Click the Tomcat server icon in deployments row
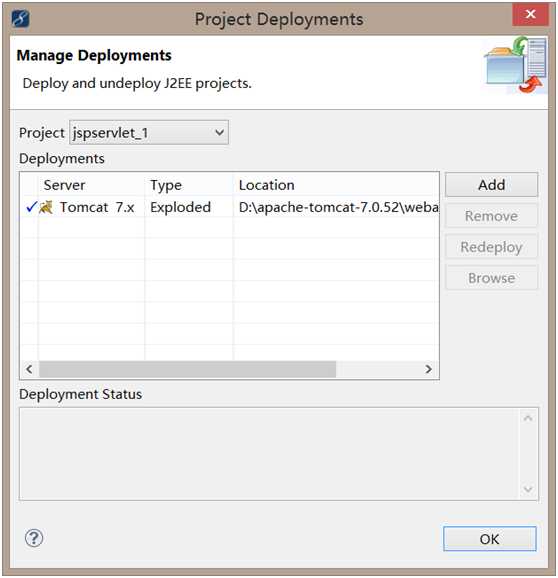The width and height of the screenshot is (558, 578). pyautogui.click(x=46, y=207)
